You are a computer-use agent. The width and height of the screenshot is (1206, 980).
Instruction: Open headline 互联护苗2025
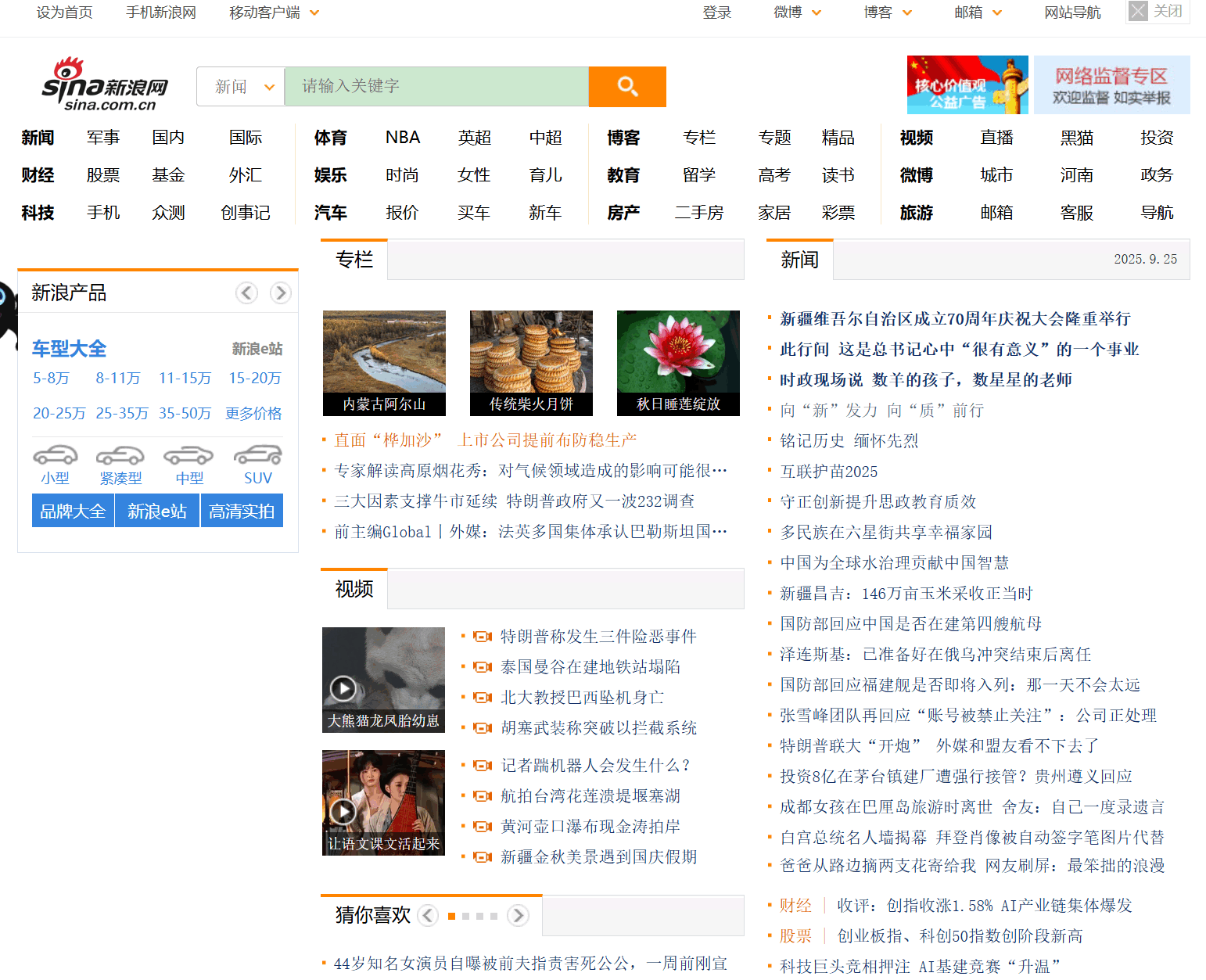click(829, 472)
